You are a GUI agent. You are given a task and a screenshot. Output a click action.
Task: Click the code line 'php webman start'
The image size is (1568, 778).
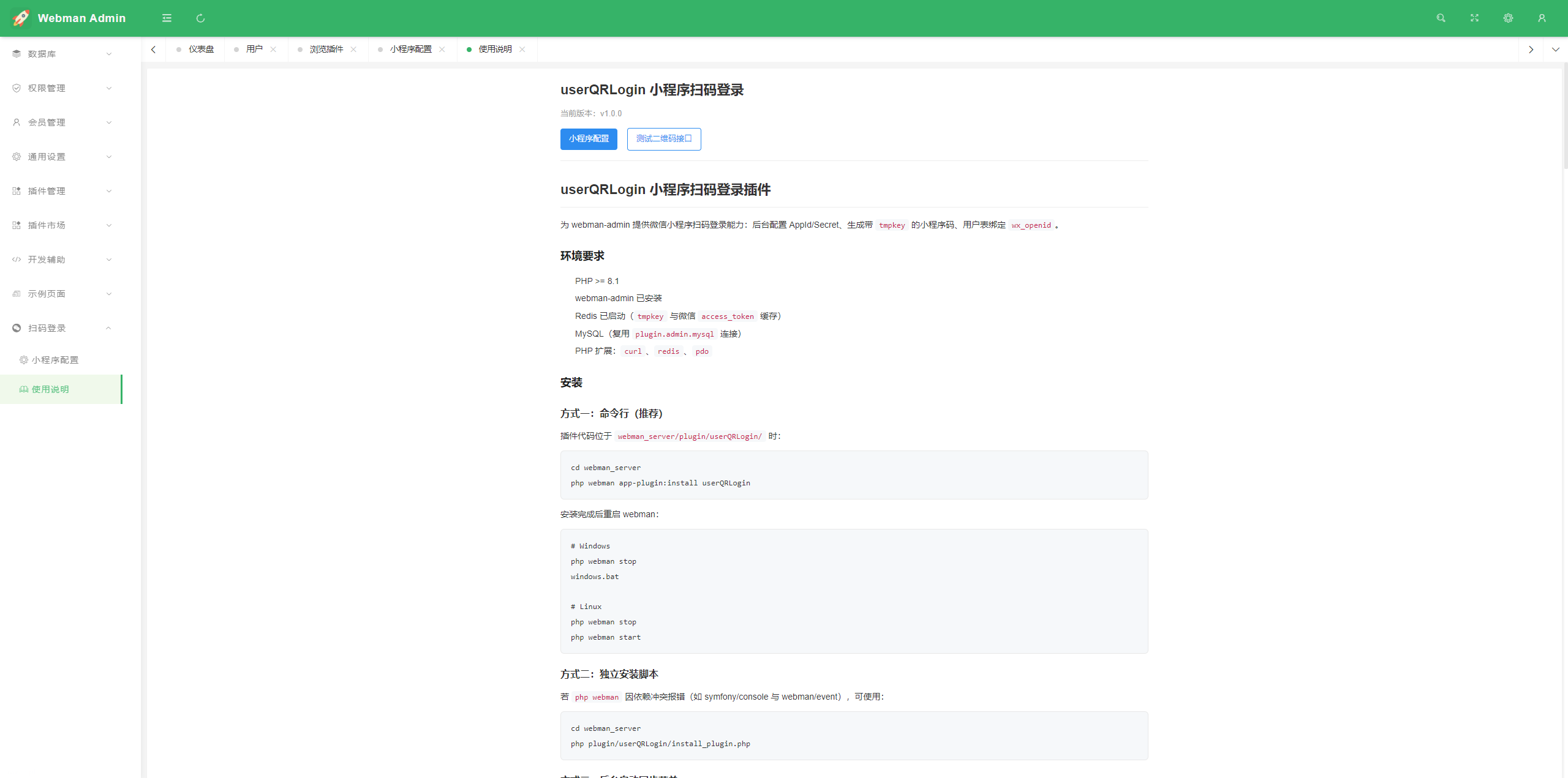point(606,637)
